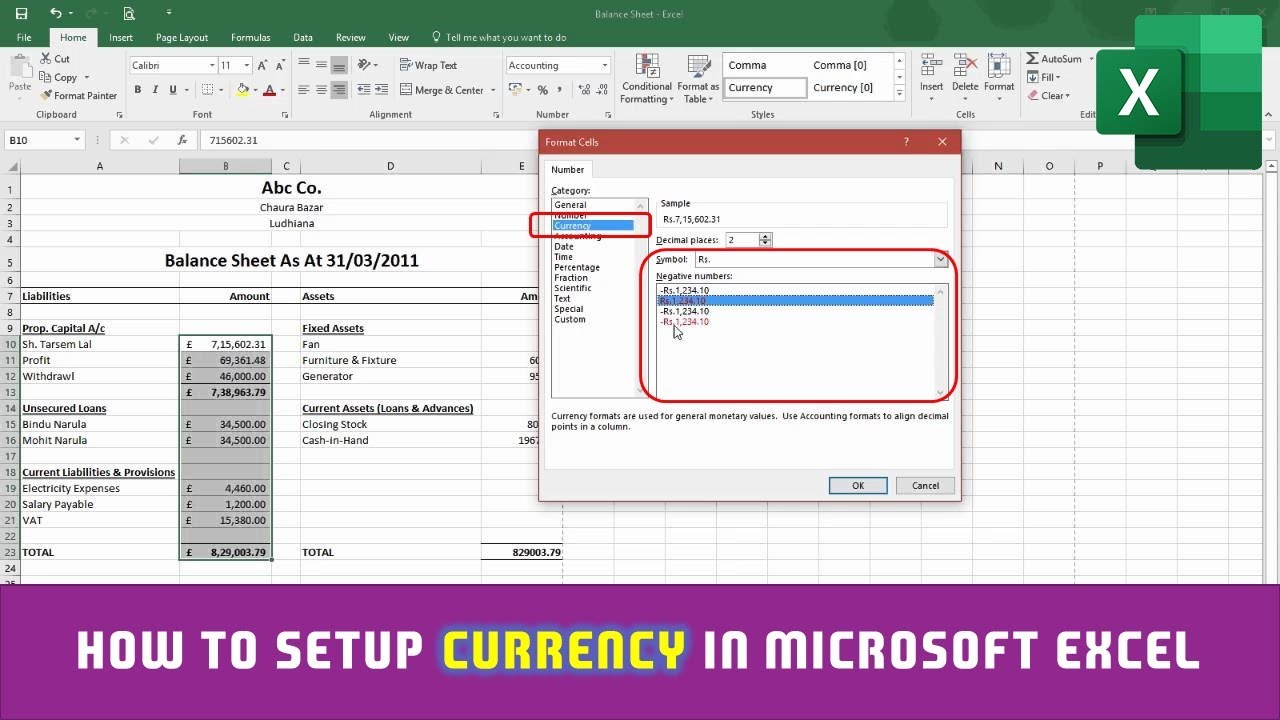Click OK in Format Cells dialog
The image size is (1280, 720).
pos(858,485)
